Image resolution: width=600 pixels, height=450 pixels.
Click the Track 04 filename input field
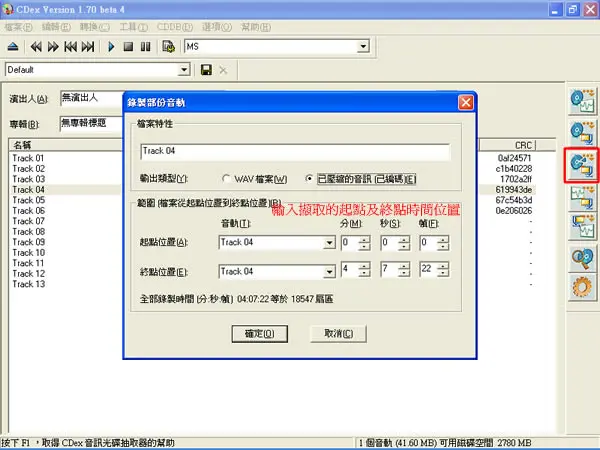tap(295, 151)
